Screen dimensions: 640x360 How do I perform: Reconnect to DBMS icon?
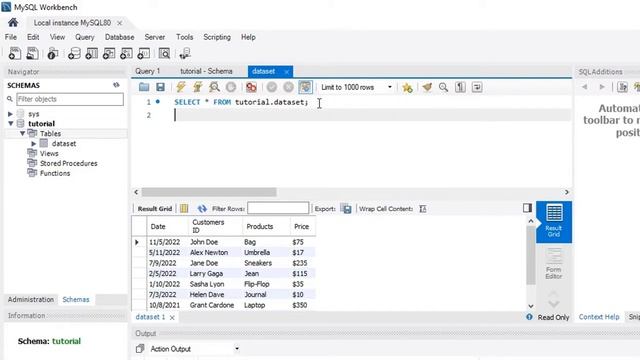tap(185, 53)
